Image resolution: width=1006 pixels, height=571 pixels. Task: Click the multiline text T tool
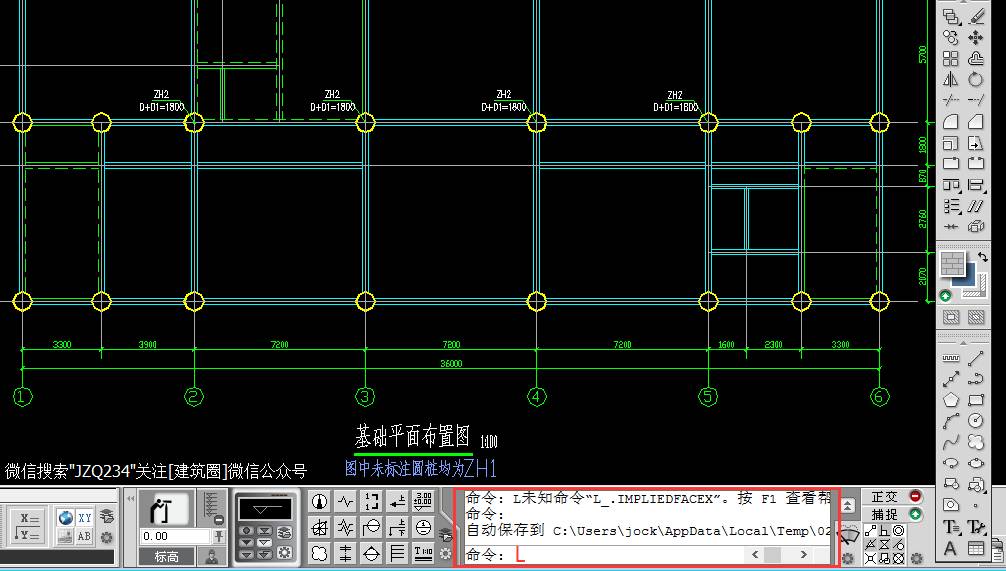951,527
